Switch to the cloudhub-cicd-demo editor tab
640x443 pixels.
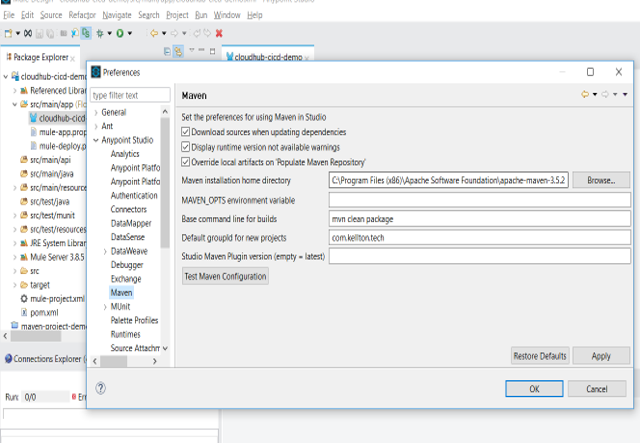coord(264,58)
